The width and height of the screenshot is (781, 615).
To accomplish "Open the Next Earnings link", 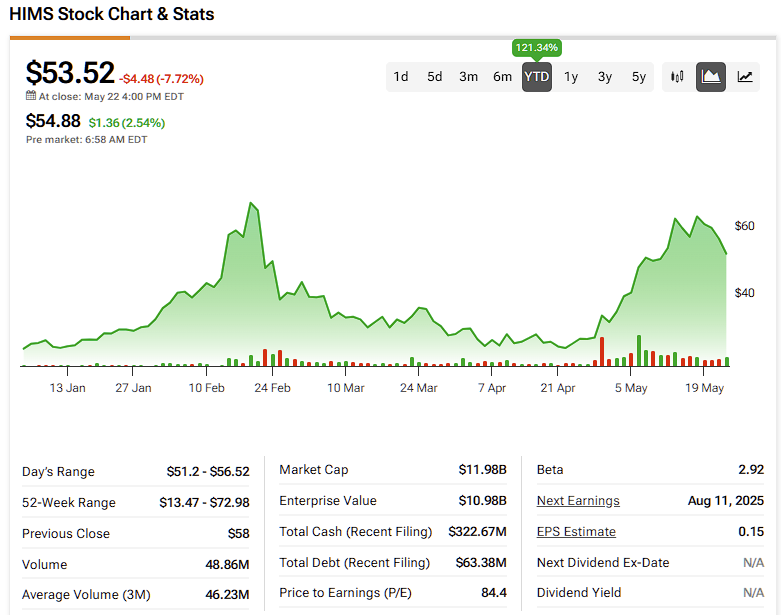I will 578,501.
